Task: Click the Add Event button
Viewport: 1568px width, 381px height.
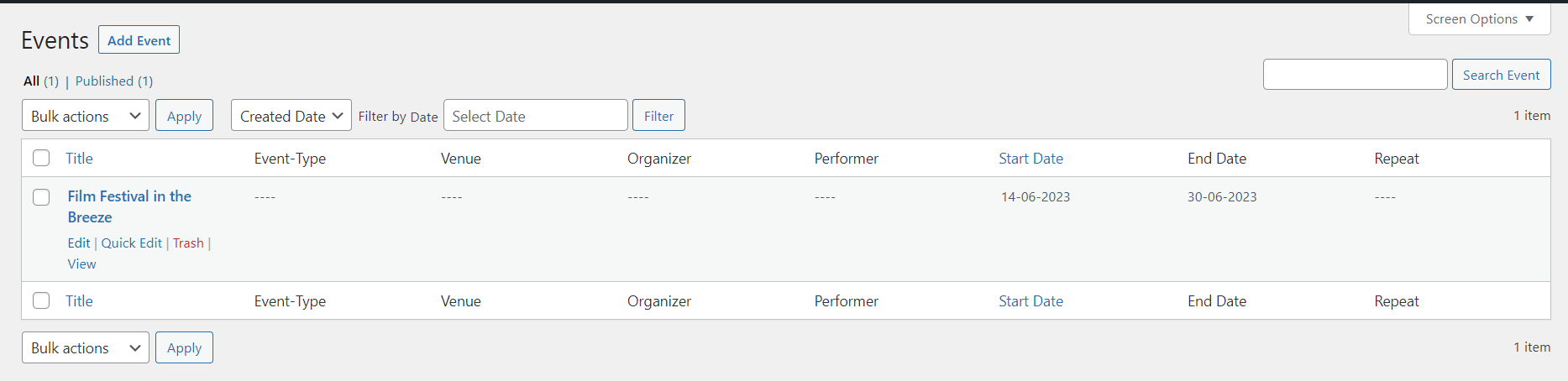Action: point(139,40)
